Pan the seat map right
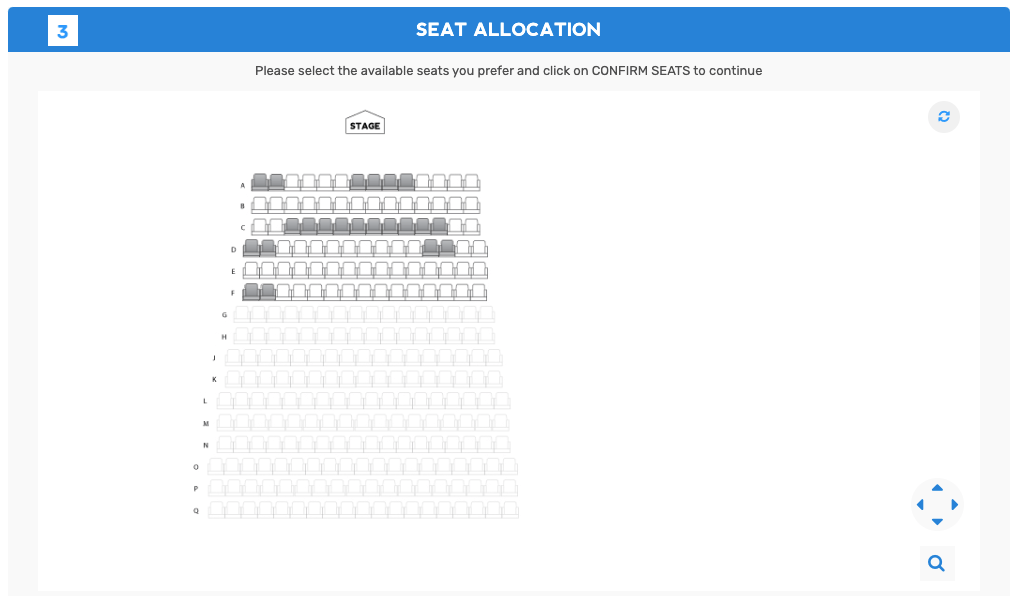The height and width of the screenshot is (596, 1023). pos(955,505)
